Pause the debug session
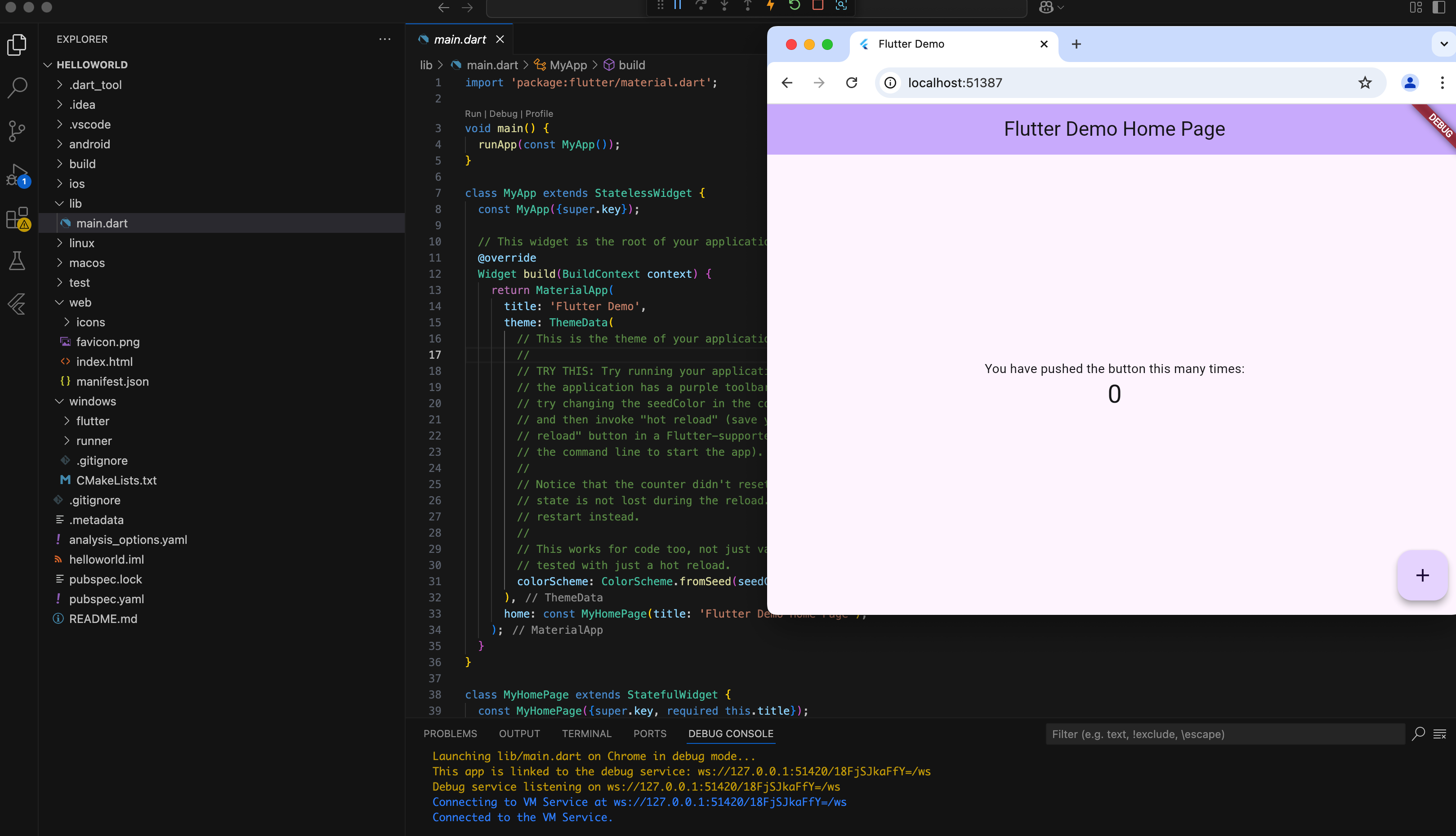Image resolution: width=1456 pixels, height=836 pixels. (678, 6)
